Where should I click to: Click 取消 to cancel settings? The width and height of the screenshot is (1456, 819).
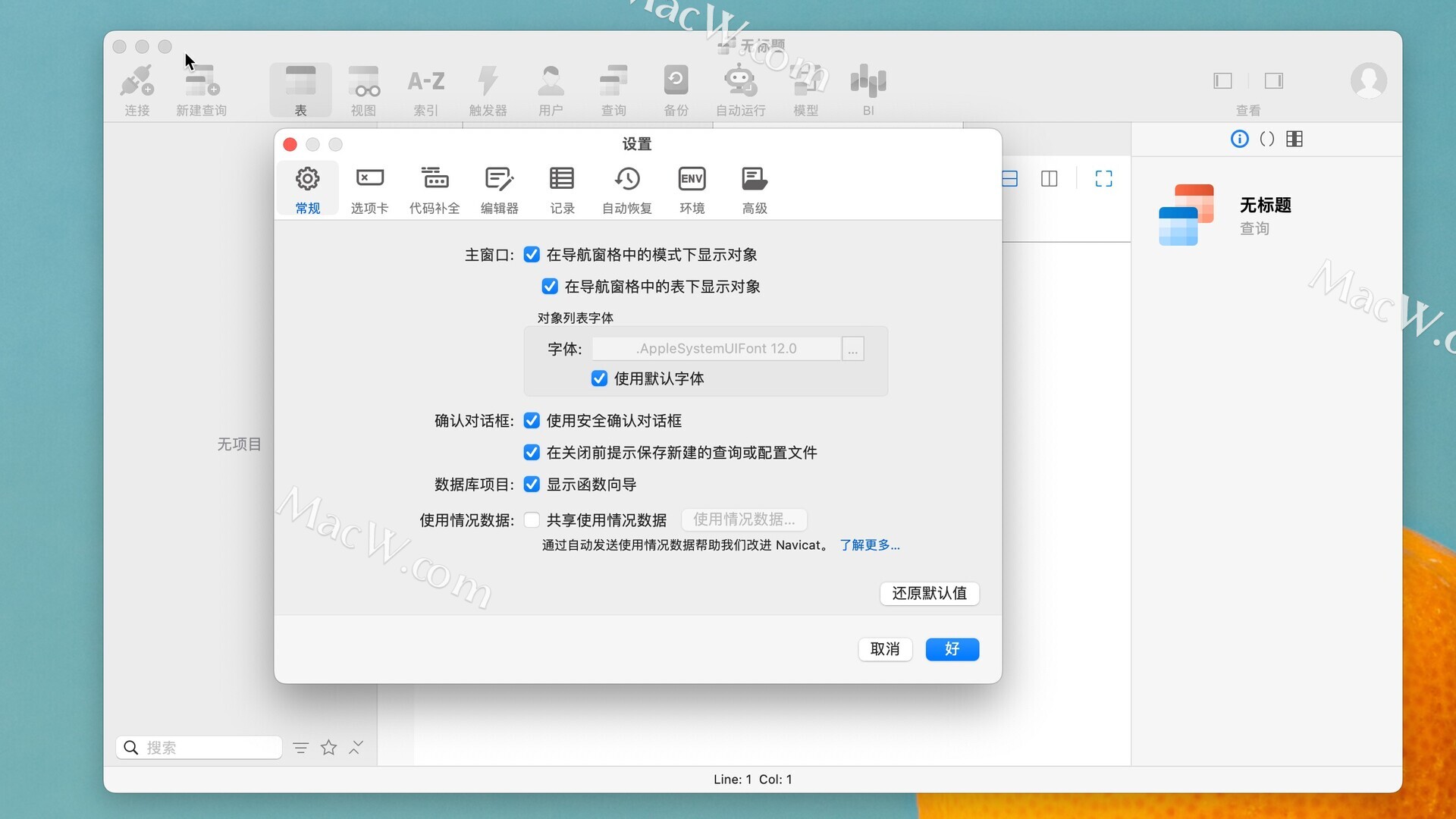pyautogui.click(x=885, y=649)
